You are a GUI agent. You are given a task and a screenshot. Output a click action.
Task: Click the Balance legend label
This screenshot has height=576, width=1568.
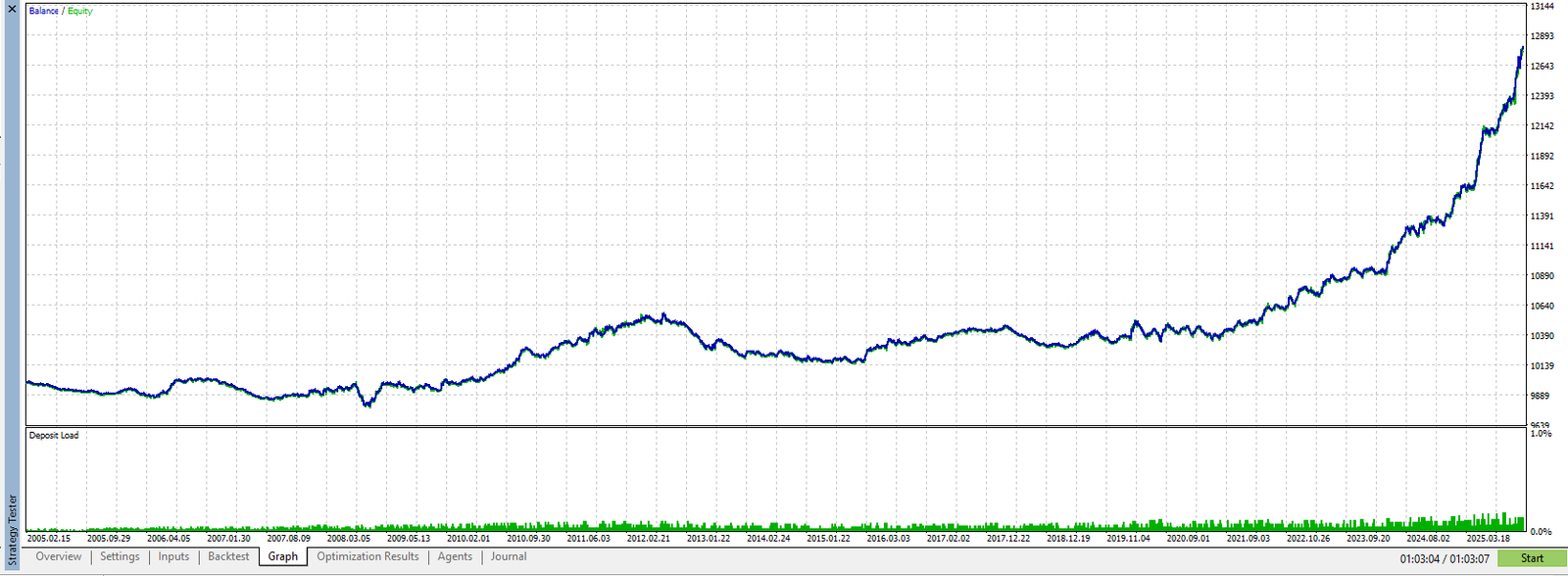pos(44,11)
